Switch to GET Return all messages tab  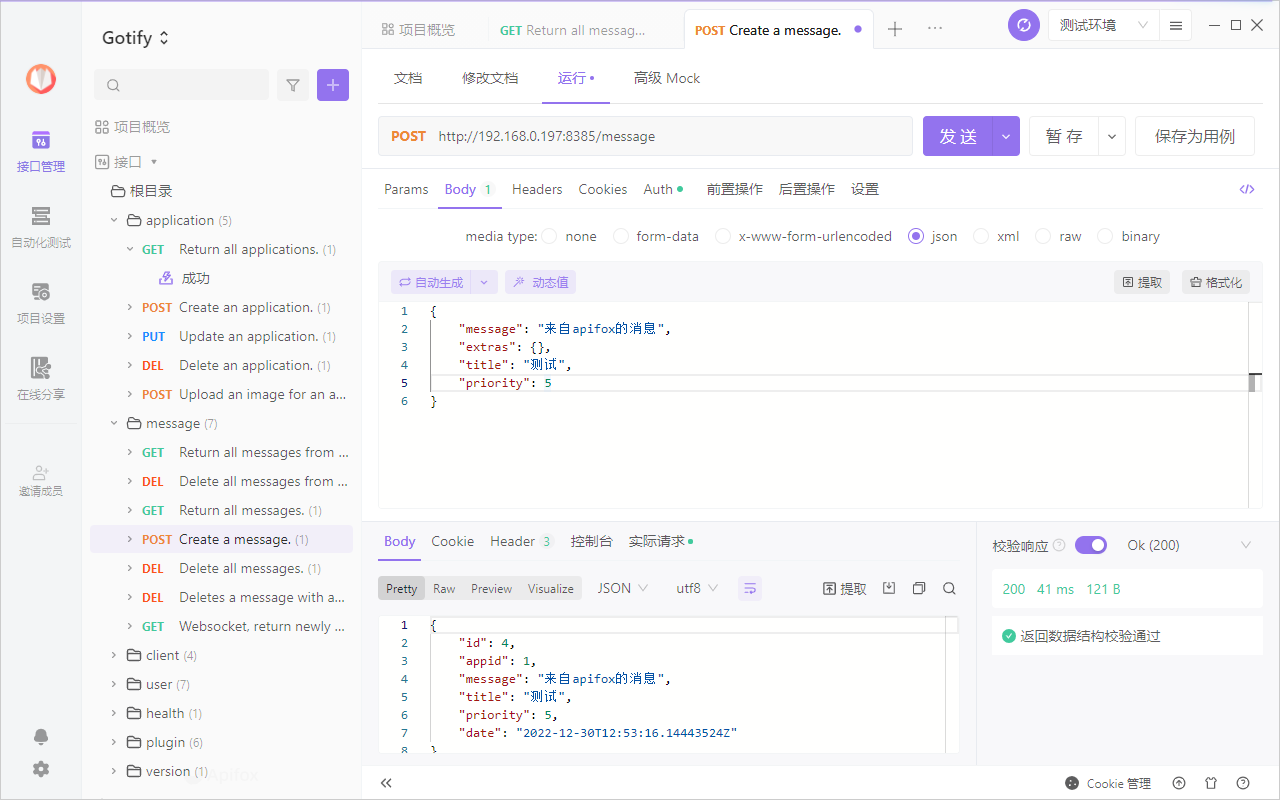[x=573, y=30]
